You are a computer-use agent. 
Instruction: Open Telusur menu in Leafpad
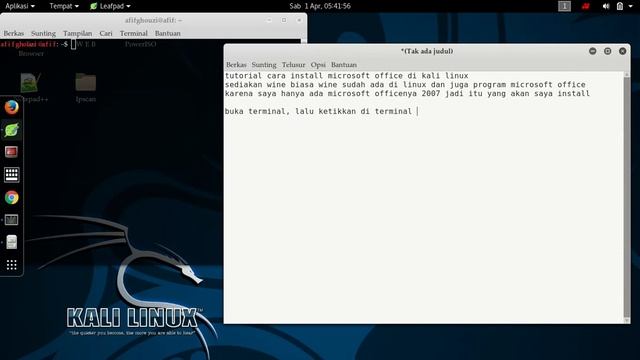[x=293, y=64]
